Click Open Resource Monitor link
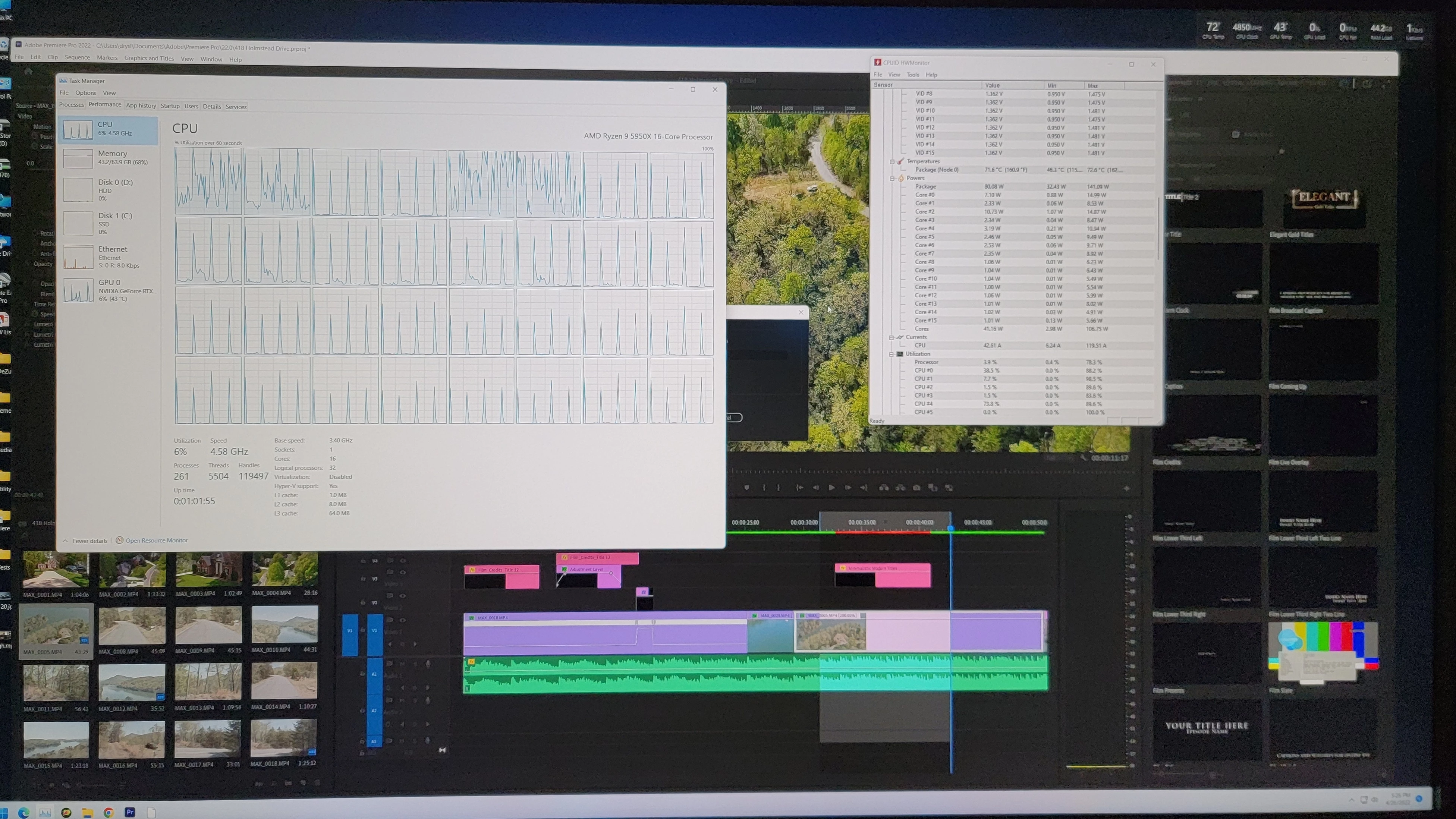Screen dimensions: 1456x819 click(x=156, y=541)
